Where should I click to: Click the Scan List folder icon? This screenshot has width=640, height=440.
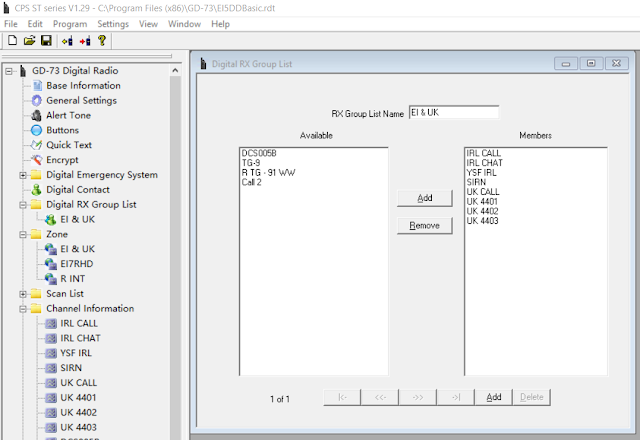[36, 293]
